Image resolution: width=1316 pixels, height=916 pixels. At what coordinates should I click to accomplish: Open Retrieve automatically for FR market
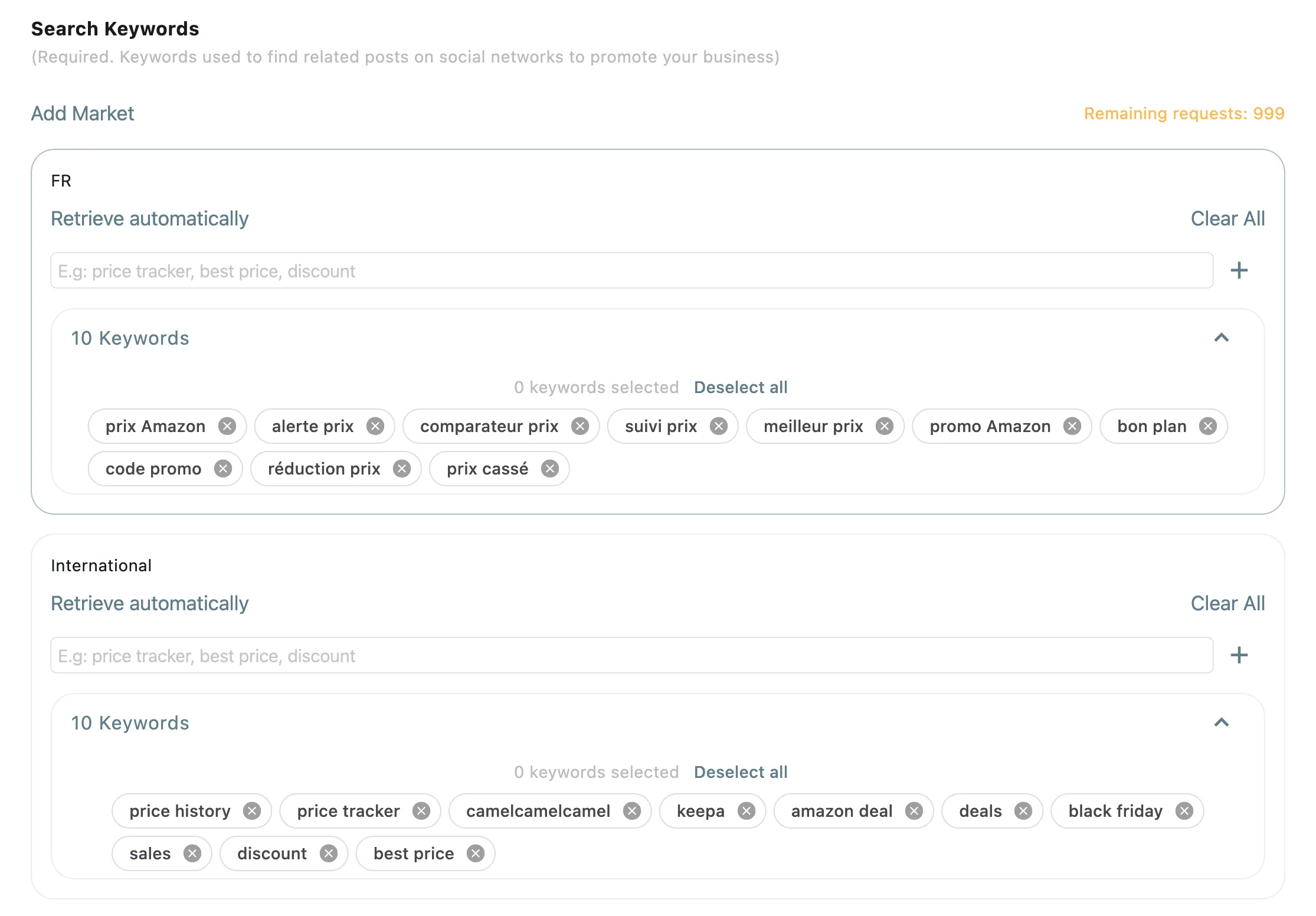[x=149, y=218]
